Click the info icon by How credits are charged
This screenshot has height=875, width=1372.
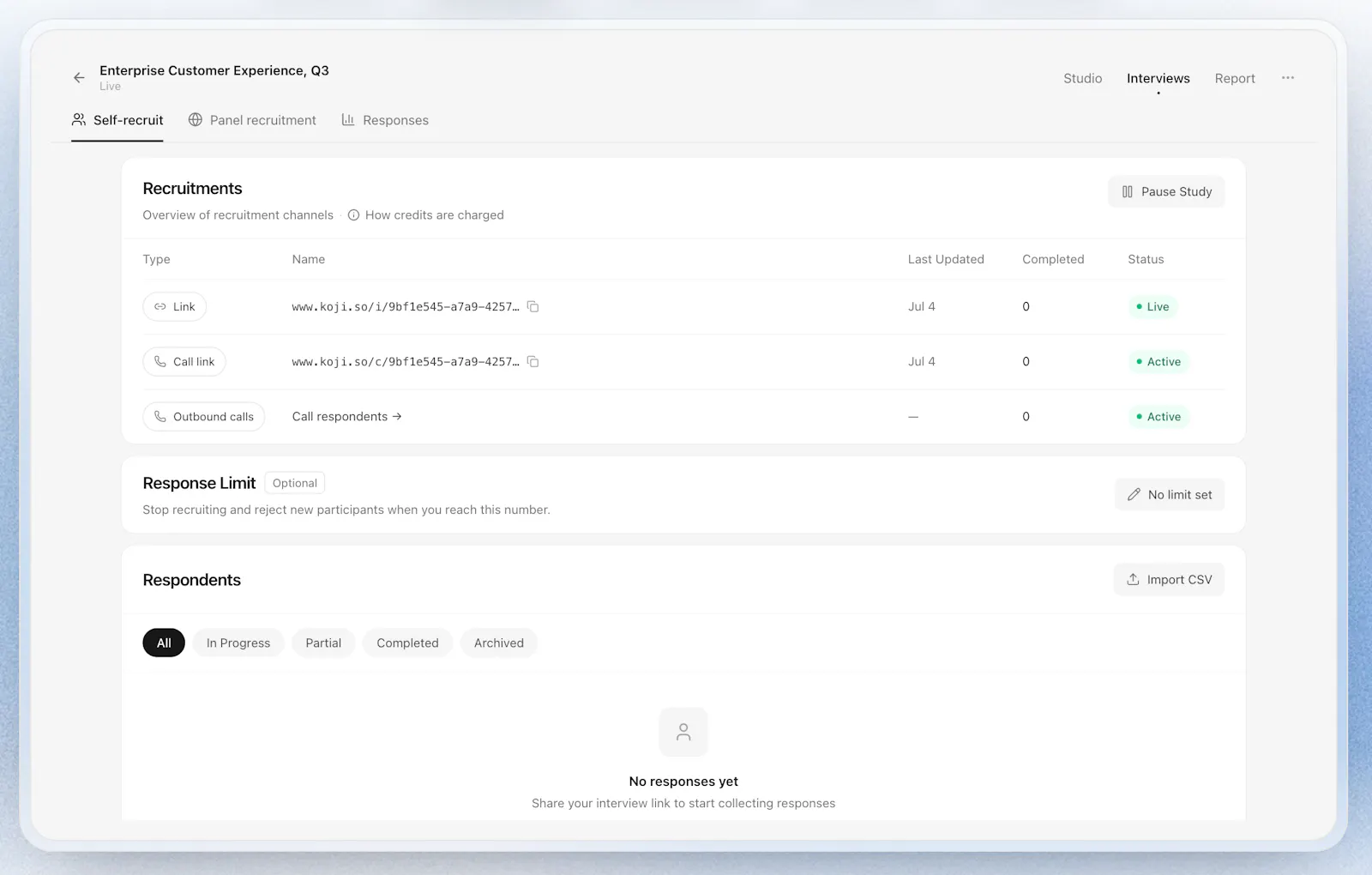tap(353, 215)
